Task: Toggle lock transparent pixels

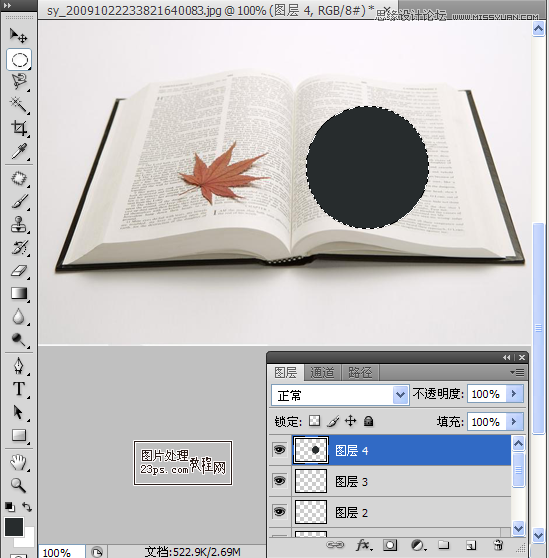Action: point(314,421)
